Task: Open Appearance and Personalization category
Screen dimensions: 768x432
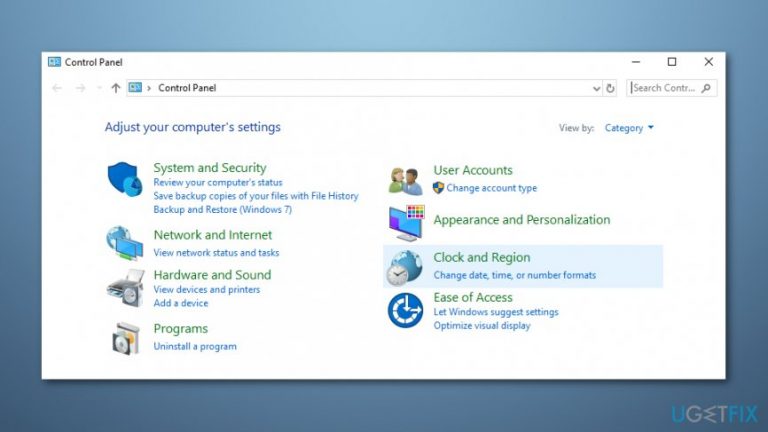Action: tap(522, 219)
